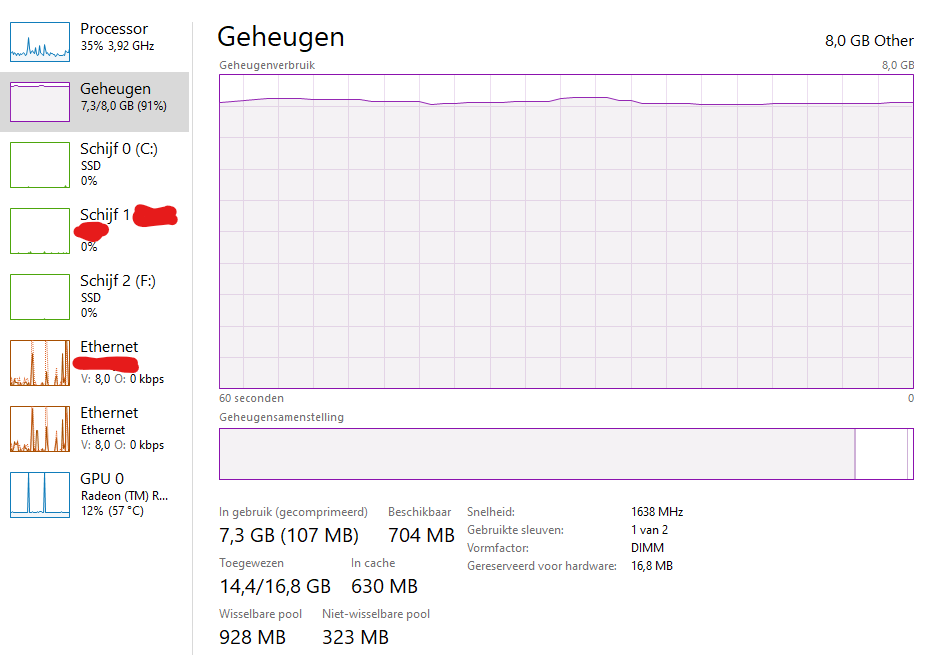Viewport: 933px width, 655px height.
Task: Click the 8,0 GB Other label
Action: pos(869,41)
